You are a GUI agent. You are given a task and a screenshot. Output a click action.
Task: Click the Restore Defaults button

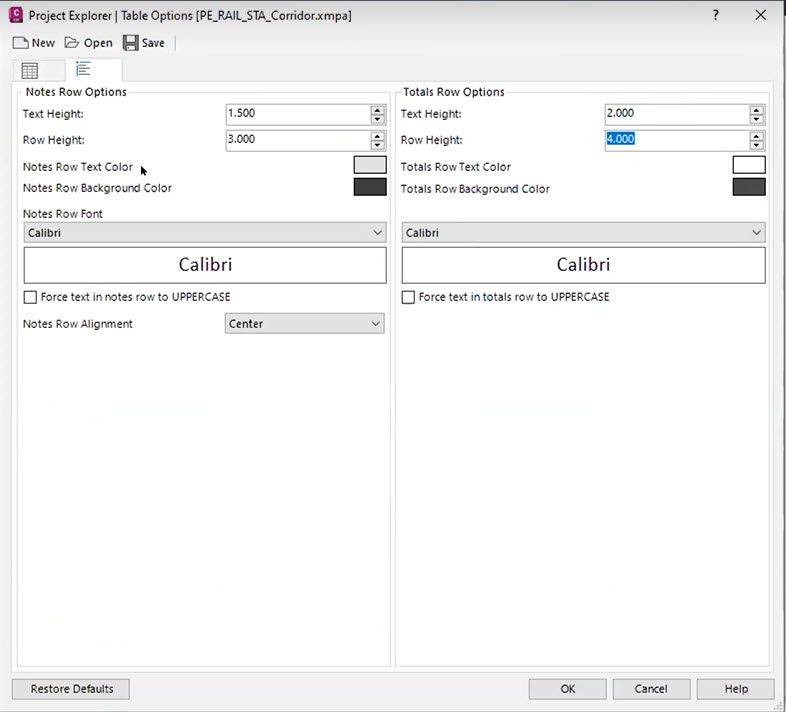tap(71, 689)
